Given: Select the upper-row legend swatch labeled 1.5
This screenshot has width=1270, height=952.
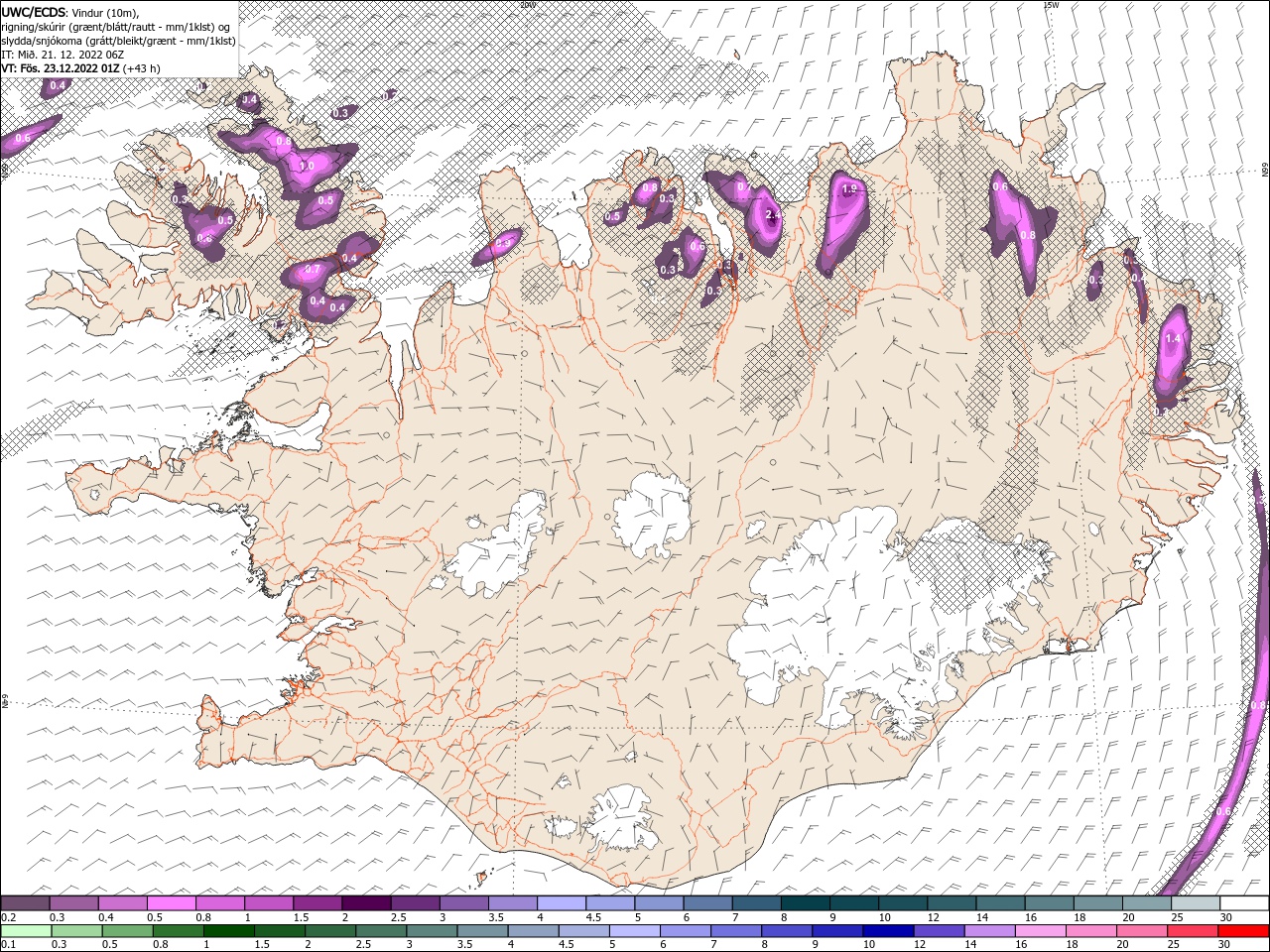Looking at the screenshot, I should [317, 903].
